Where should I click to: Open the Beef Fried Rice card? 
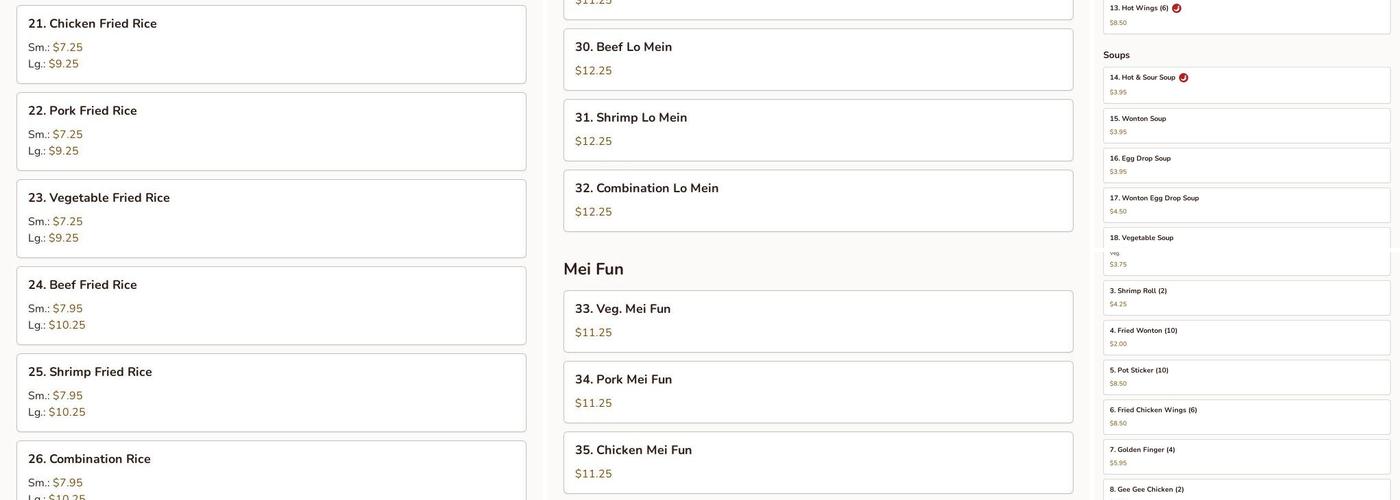point(271,305)
